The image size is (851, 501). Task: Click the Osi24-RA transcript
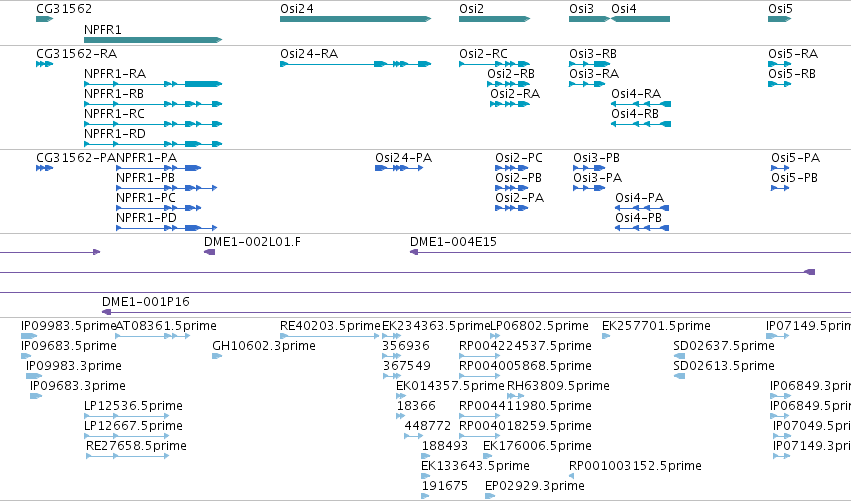coord(355,64)
